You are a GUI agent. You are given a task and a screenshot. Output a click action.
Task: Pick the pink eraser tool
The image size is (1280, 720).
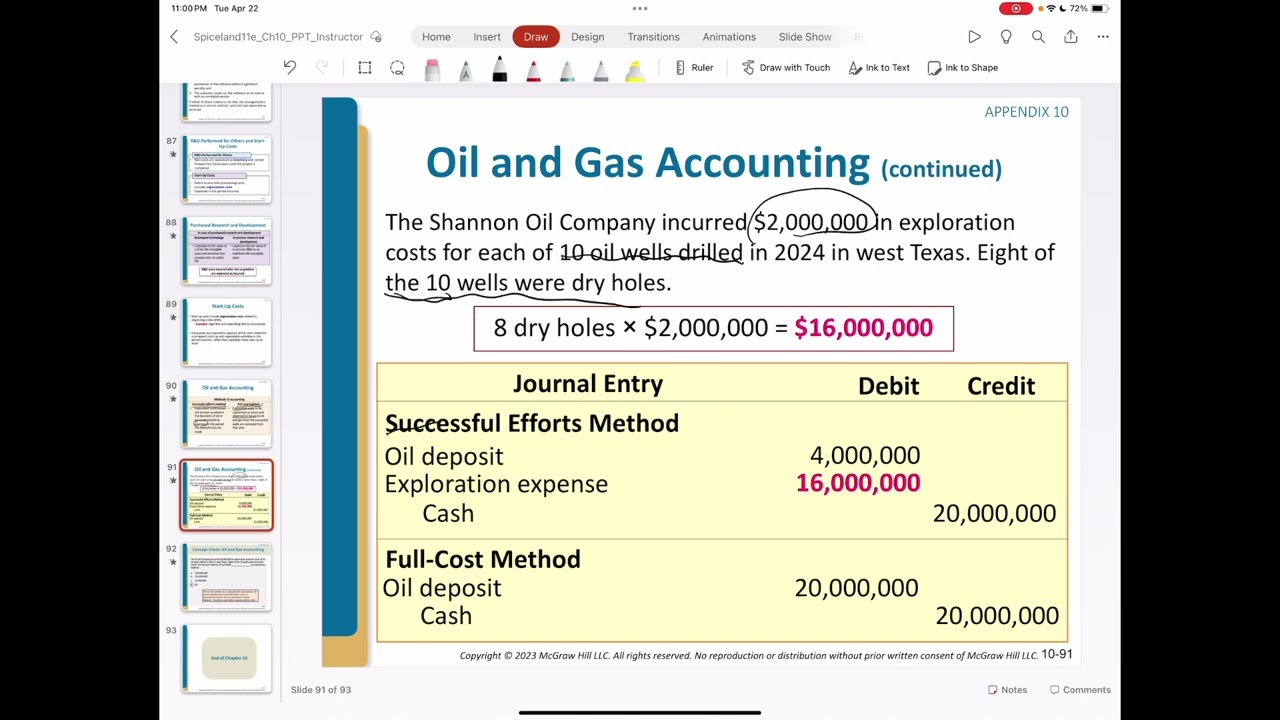click(x=432, y=69)
